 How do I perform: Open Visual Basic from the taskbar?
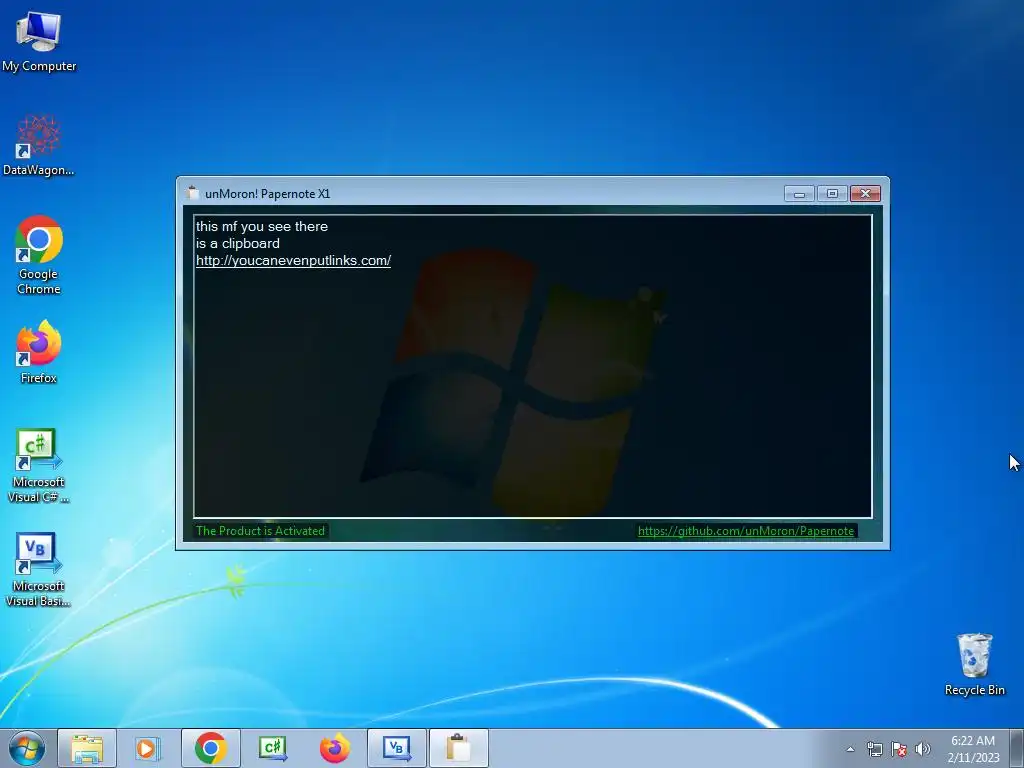[x=396, y=748]
